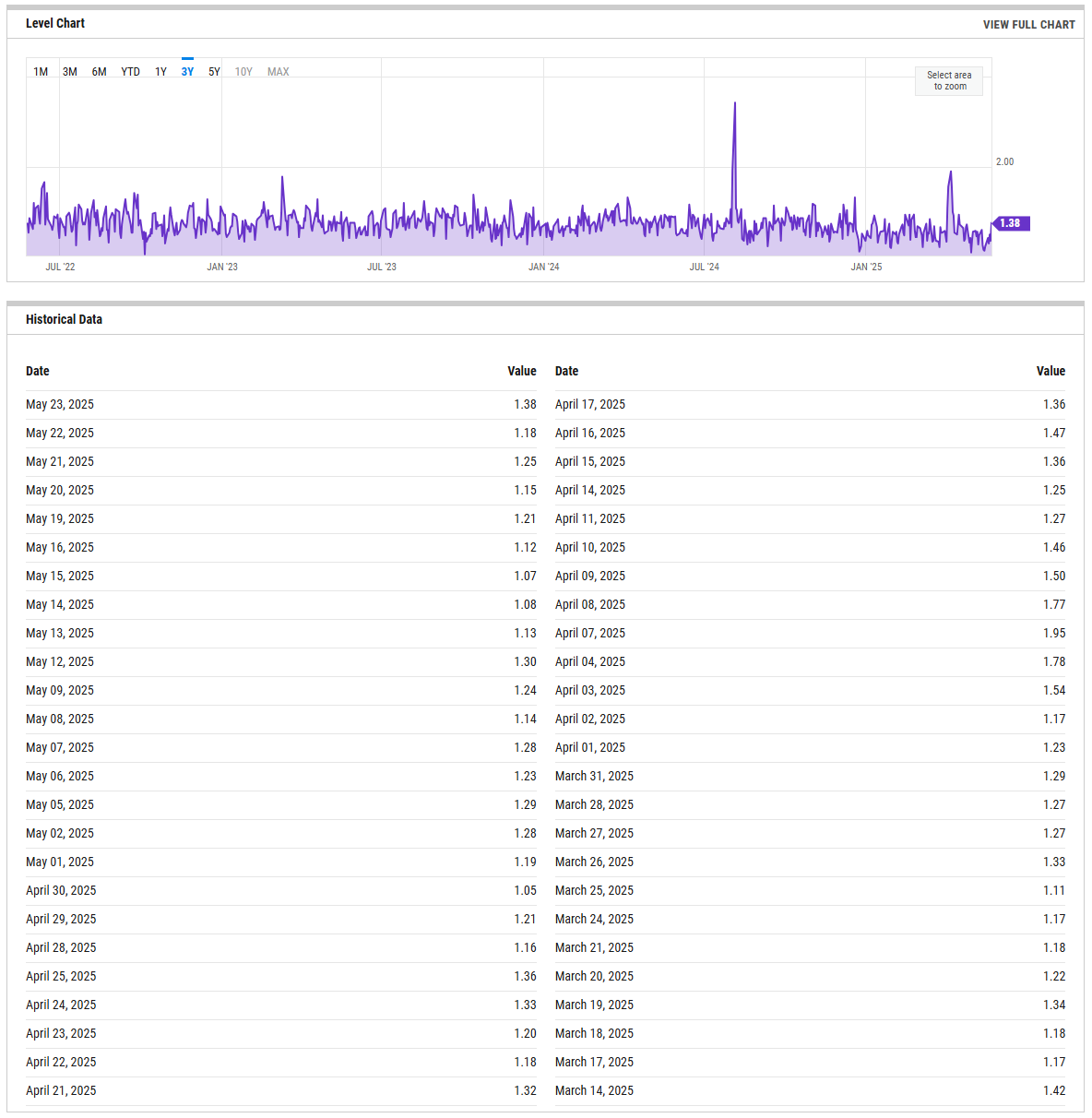This screenshot has width=1092, height=1118.
Task: Click the JAN '25 axis label
Action: tap(866, 267)
